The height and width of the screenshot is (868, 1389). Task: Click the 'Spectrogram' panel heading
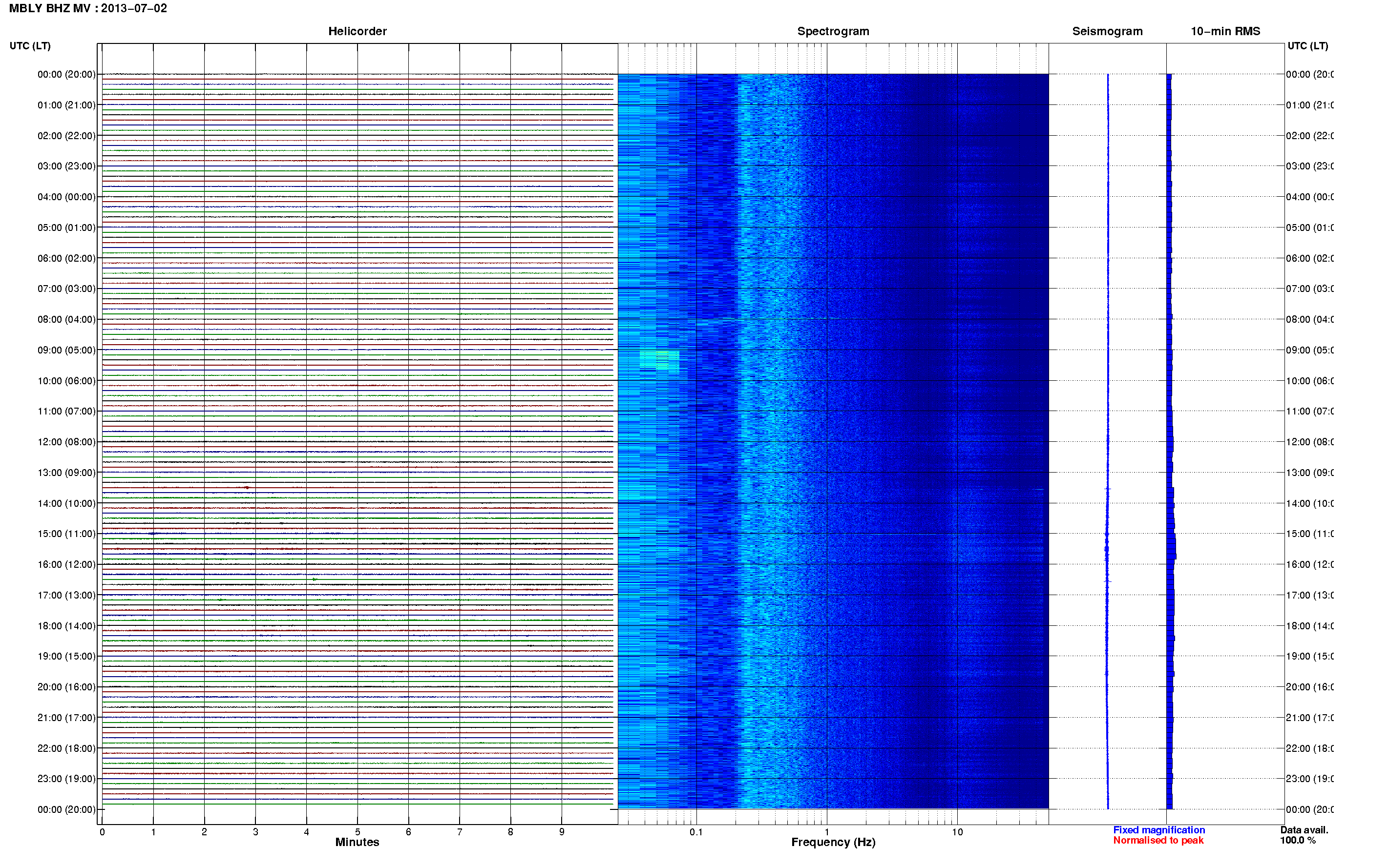coord(833,31)
